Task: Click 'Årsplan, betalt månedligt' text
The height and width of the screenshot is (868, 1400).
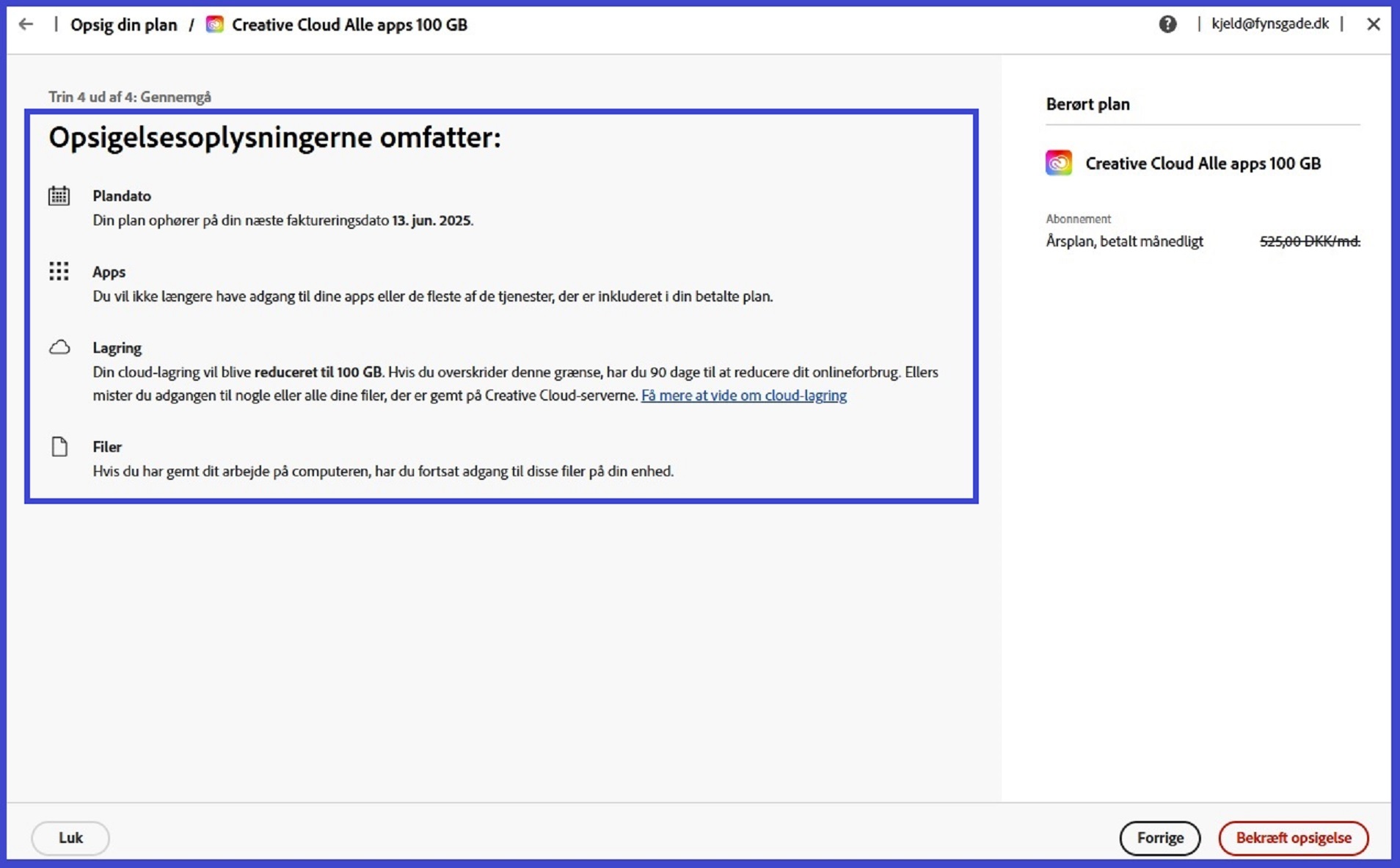Action: click(x=1125, y=241)
